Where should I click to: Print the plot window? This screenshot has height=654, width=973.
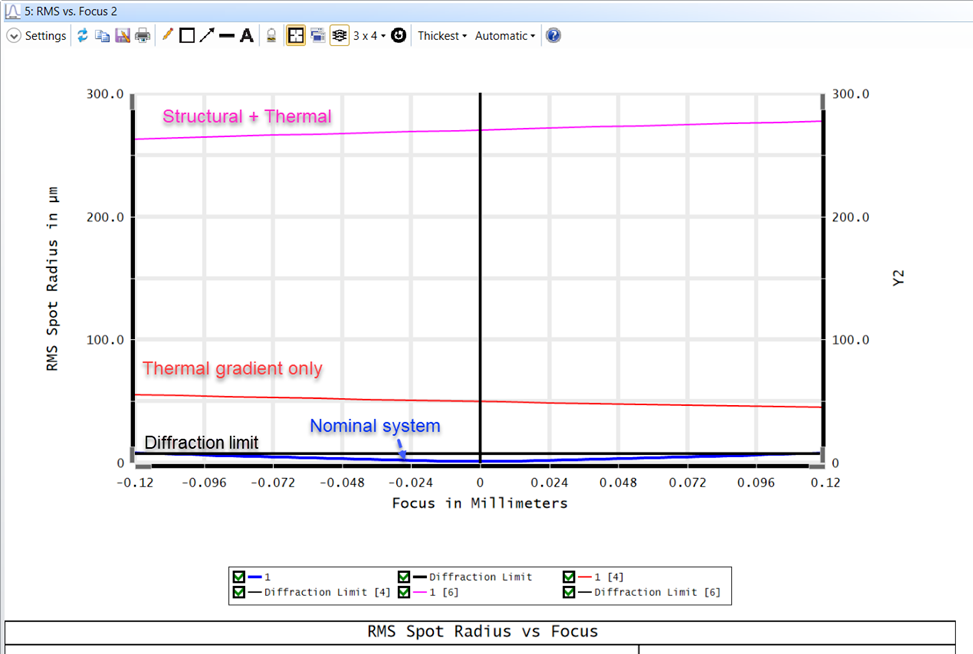click(143, 35)
